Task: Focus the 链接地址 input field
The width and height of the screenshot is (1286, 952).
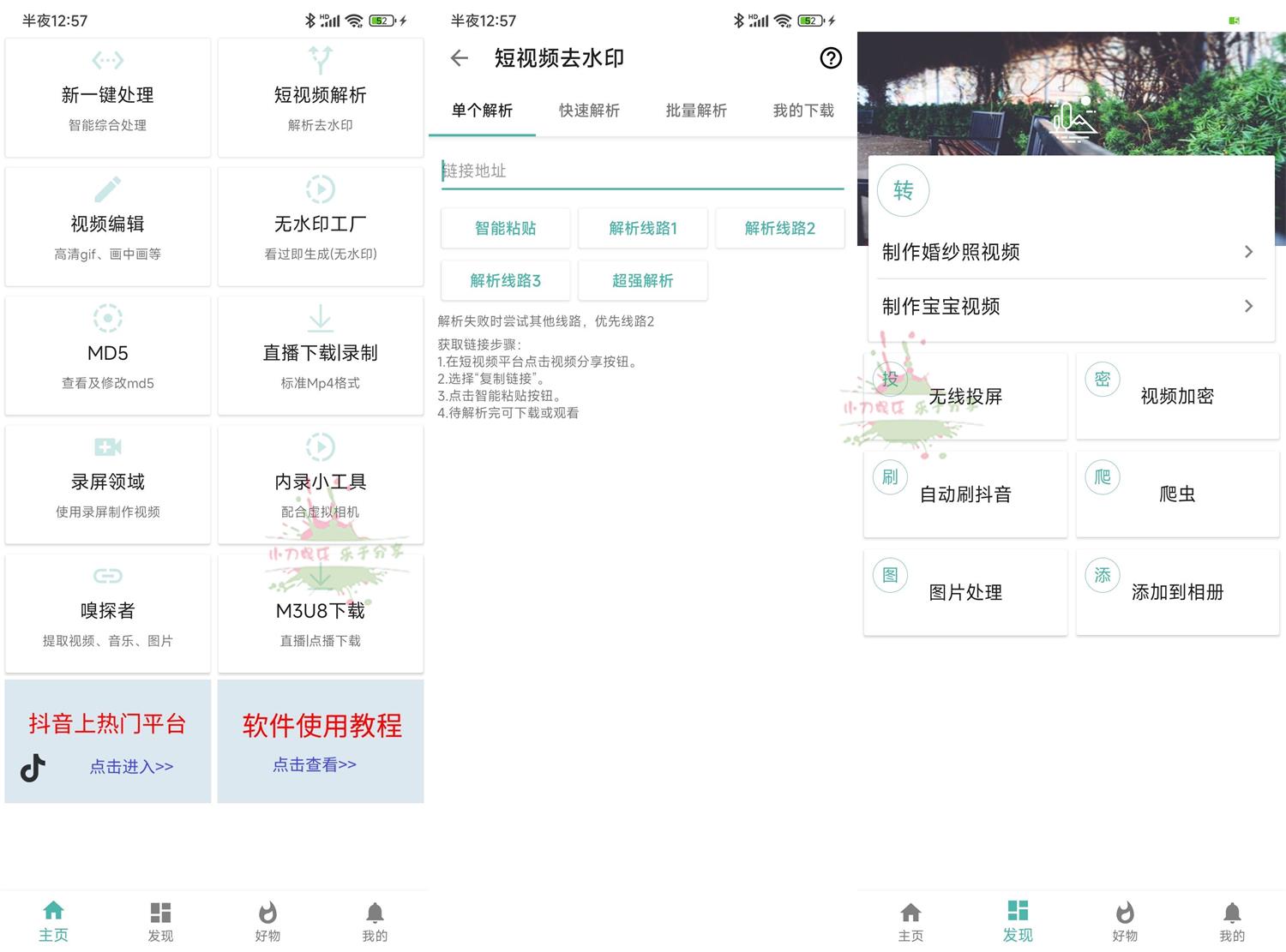Action: pos(643,171)
